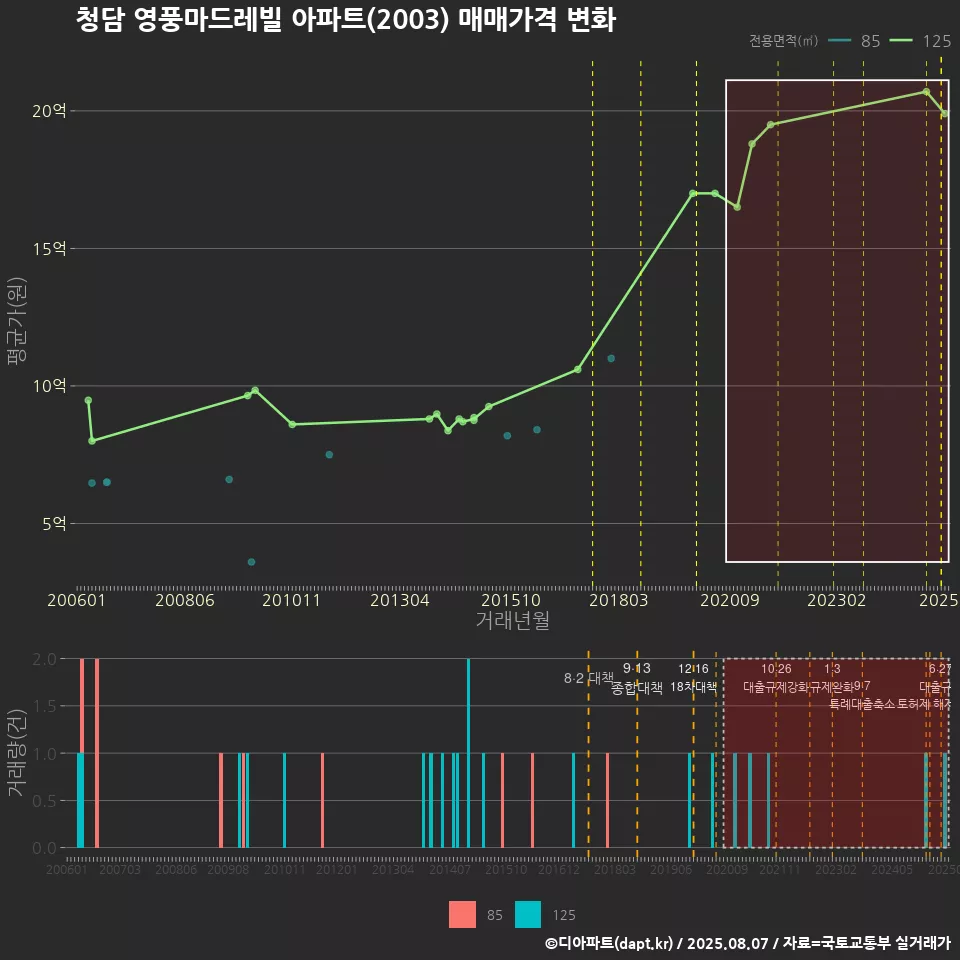Click the 10억 y-axis label
This screenshot has height=960, width=960.
49,386
